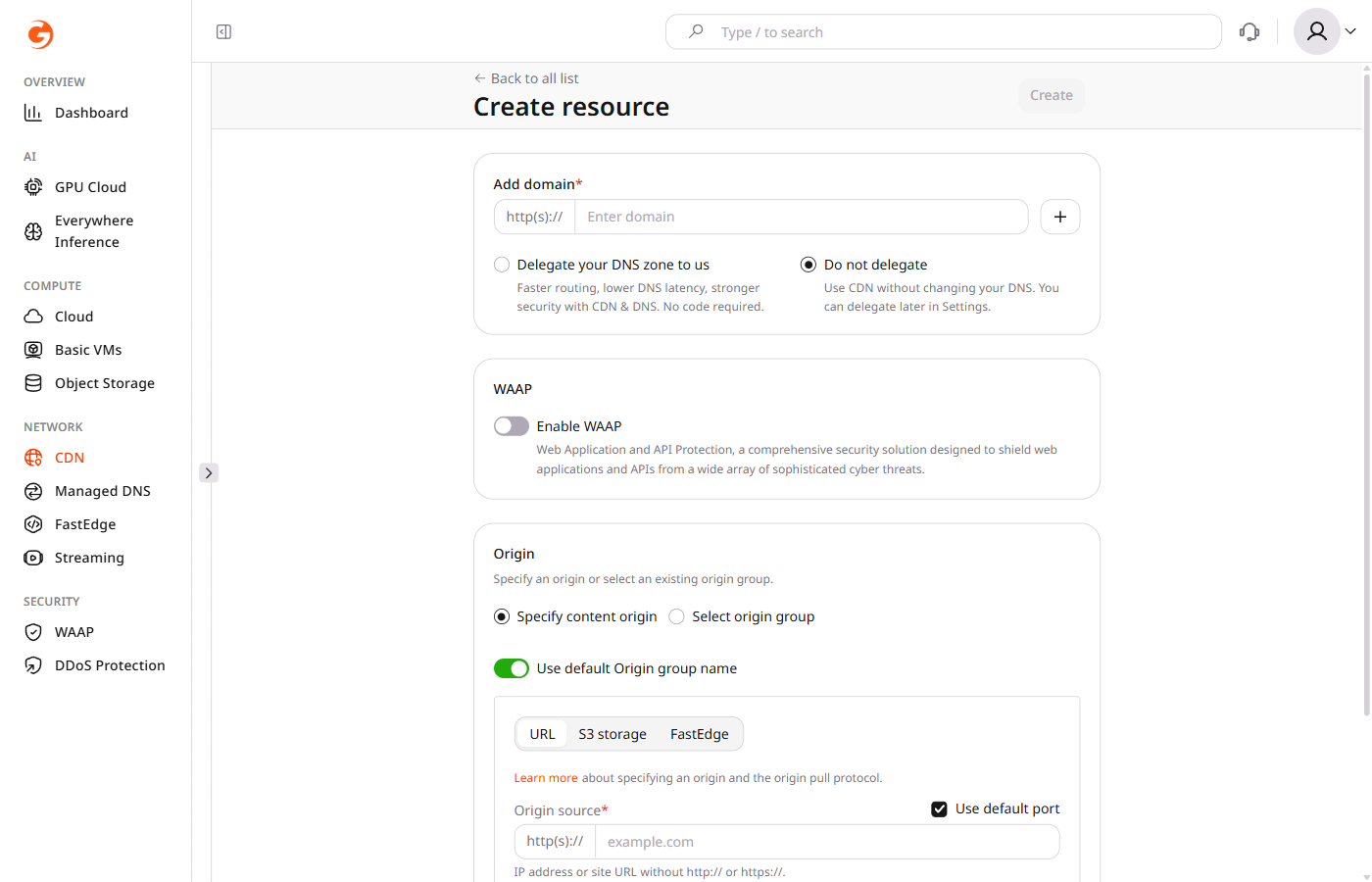Click the Origin source example.com field
This screenshot has width=1372, height=882.
827,842
